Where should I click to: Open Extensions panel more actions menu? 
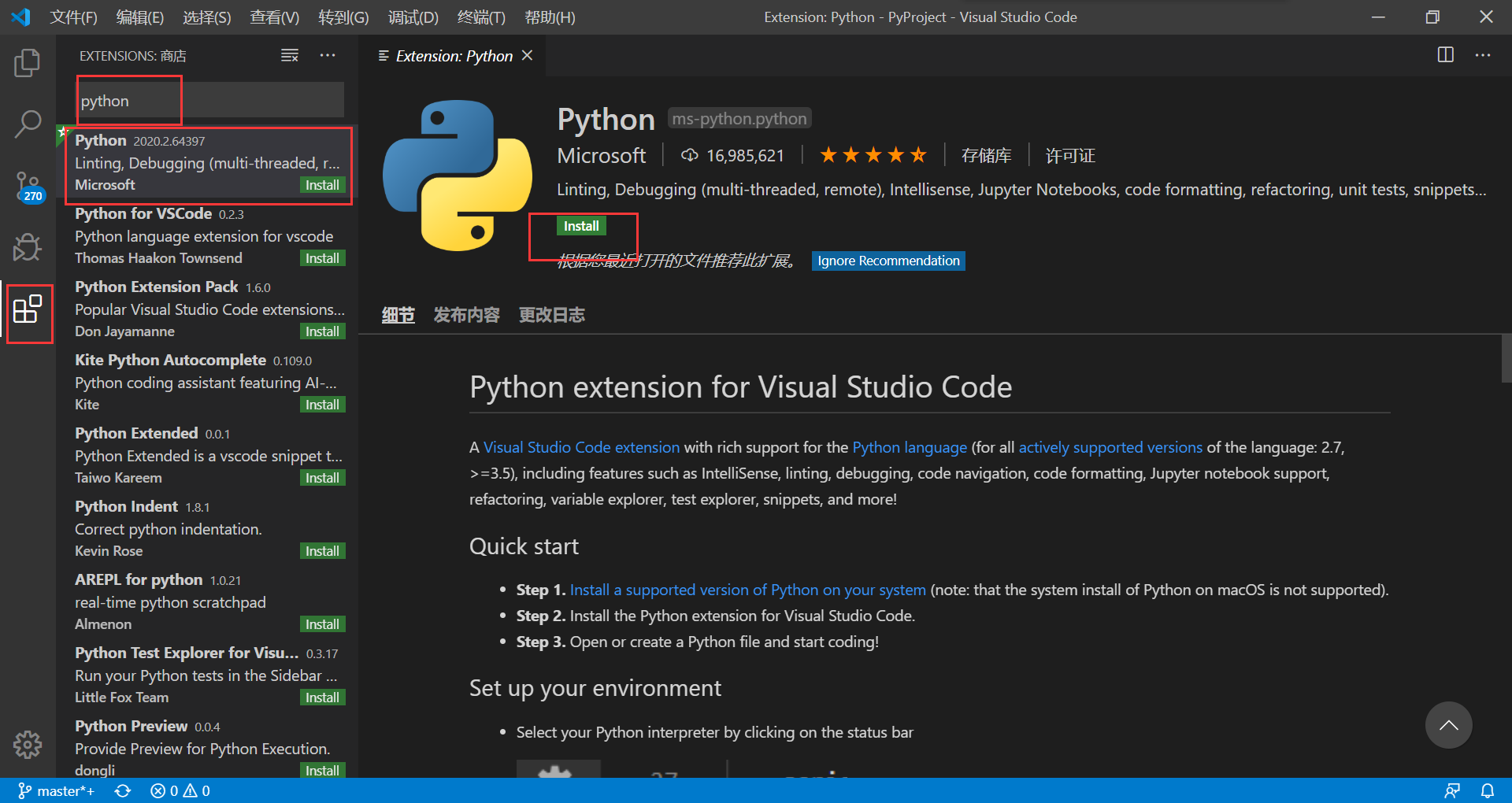pos(328,55)
